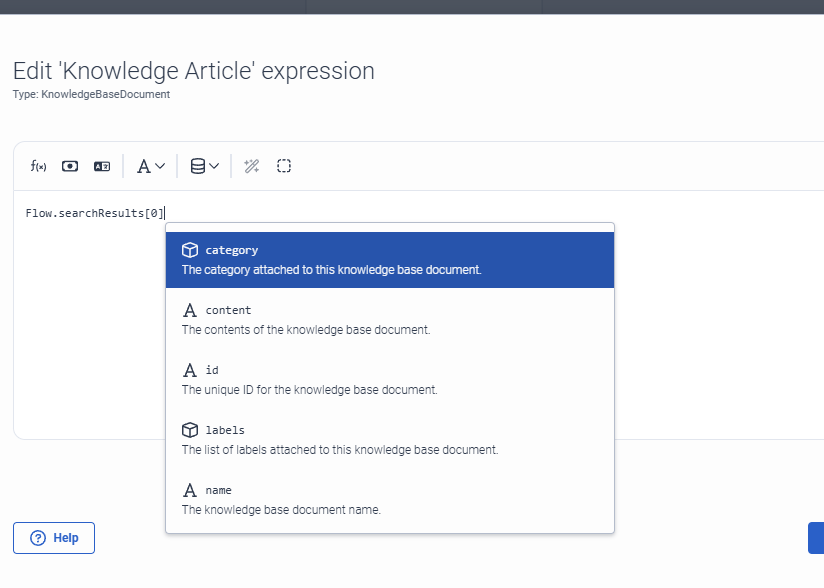Image resolution: width=824 pixels, height=588 pixels.
Task: Click the 'A' icon beside name
Action: pyautogui.click(x=190, y=490)
